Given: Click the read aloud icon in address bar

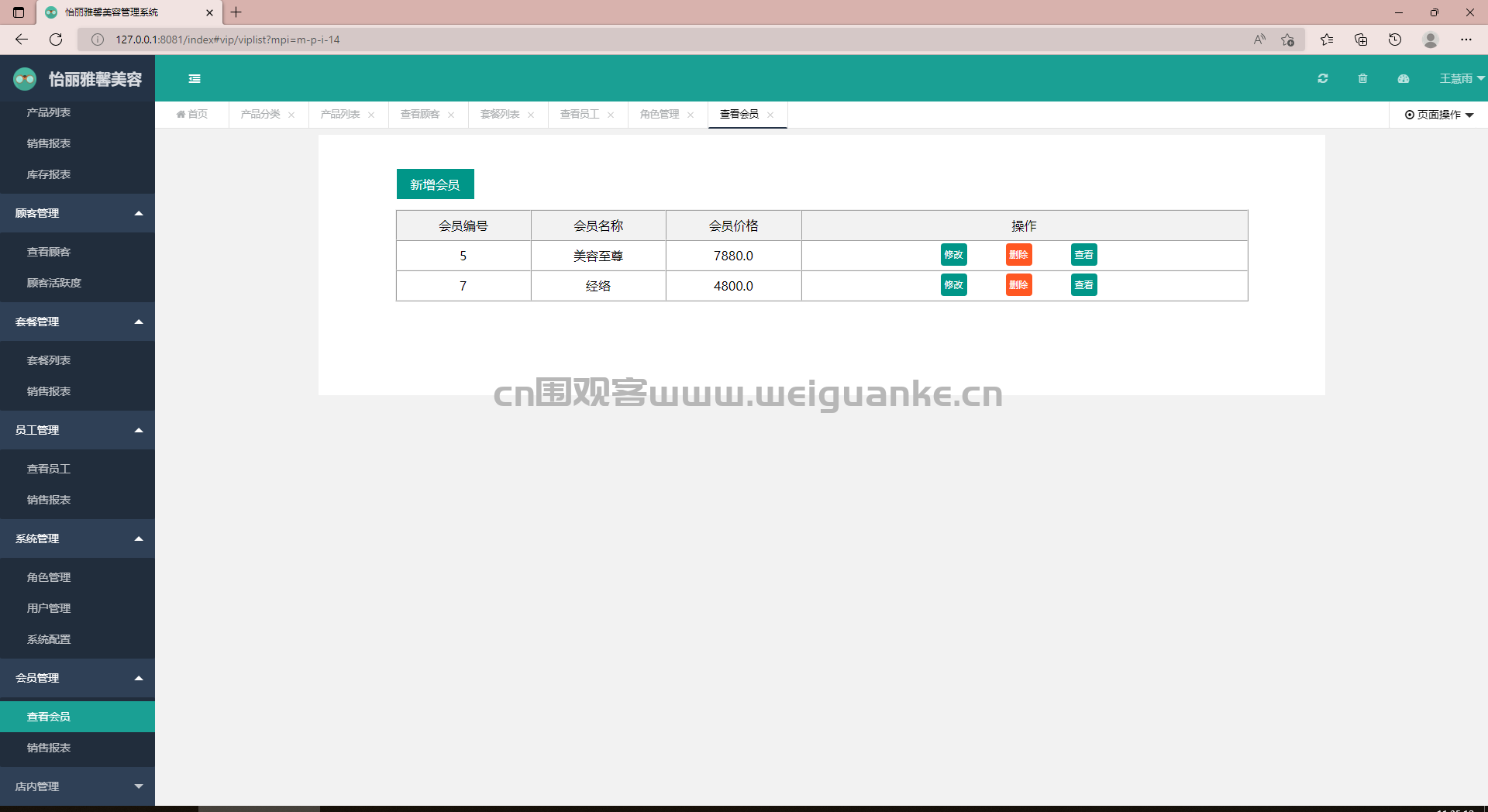Looking at the screenshot, I should (x=1259, y=40).
